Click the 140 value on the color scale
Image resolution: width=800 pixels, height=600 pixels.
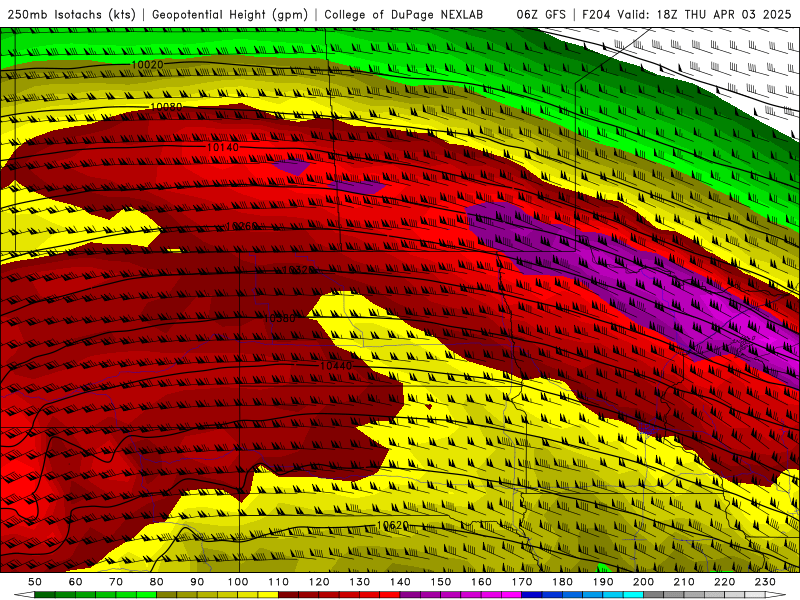[x=400, y=582]
